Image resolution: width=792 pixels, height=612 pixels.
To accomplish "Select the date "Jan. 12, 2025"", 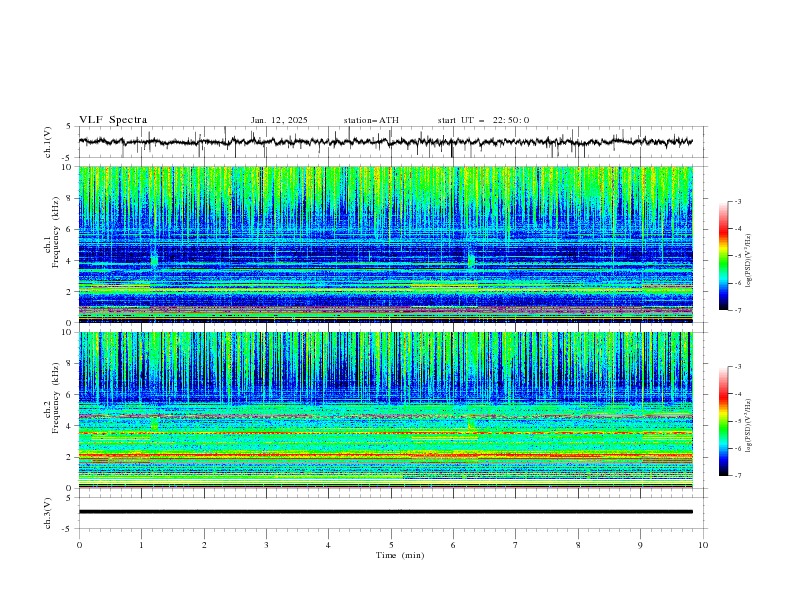I will 279,120.
